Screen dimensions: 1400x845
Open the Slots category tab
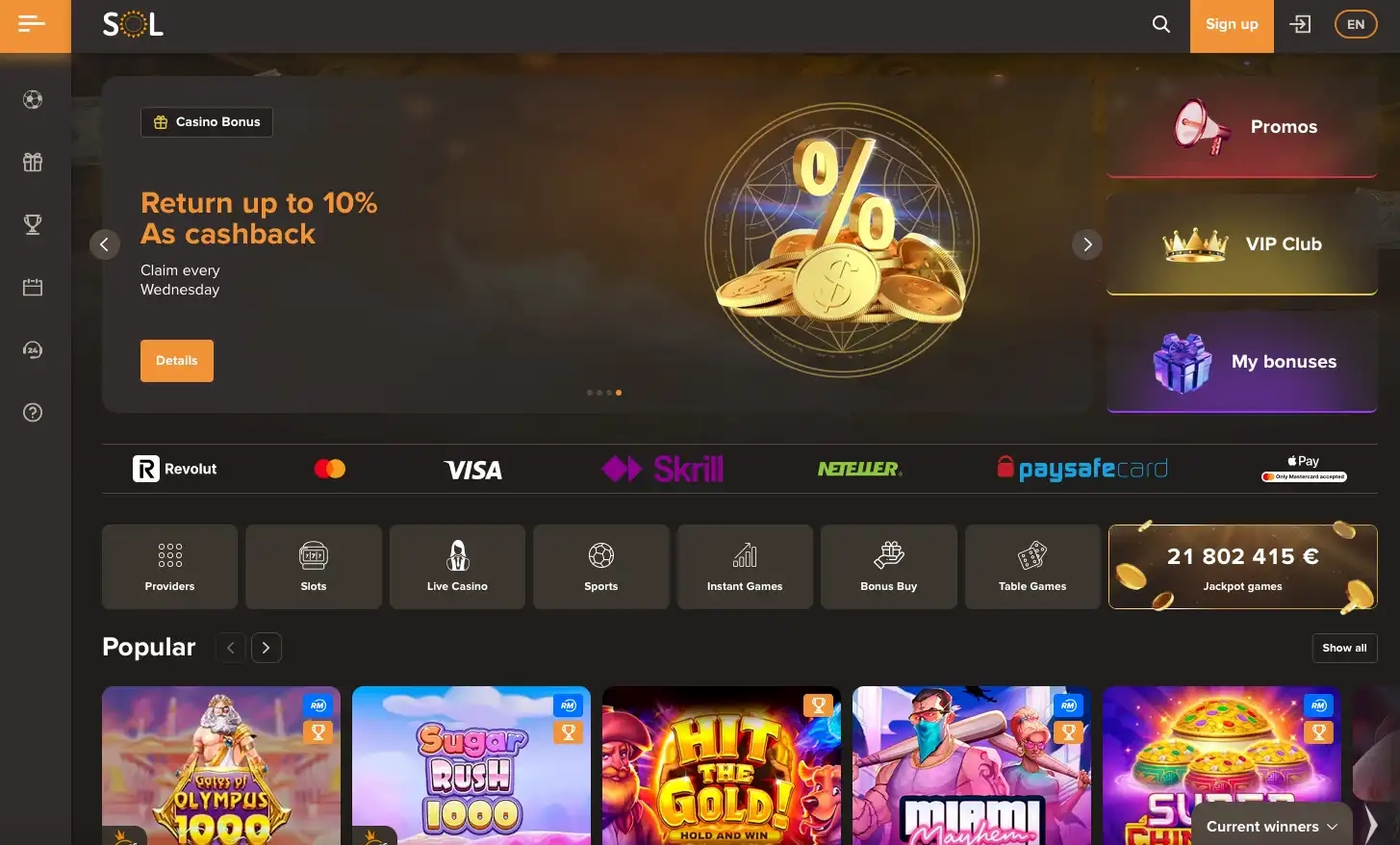click(x=314, y=566)
